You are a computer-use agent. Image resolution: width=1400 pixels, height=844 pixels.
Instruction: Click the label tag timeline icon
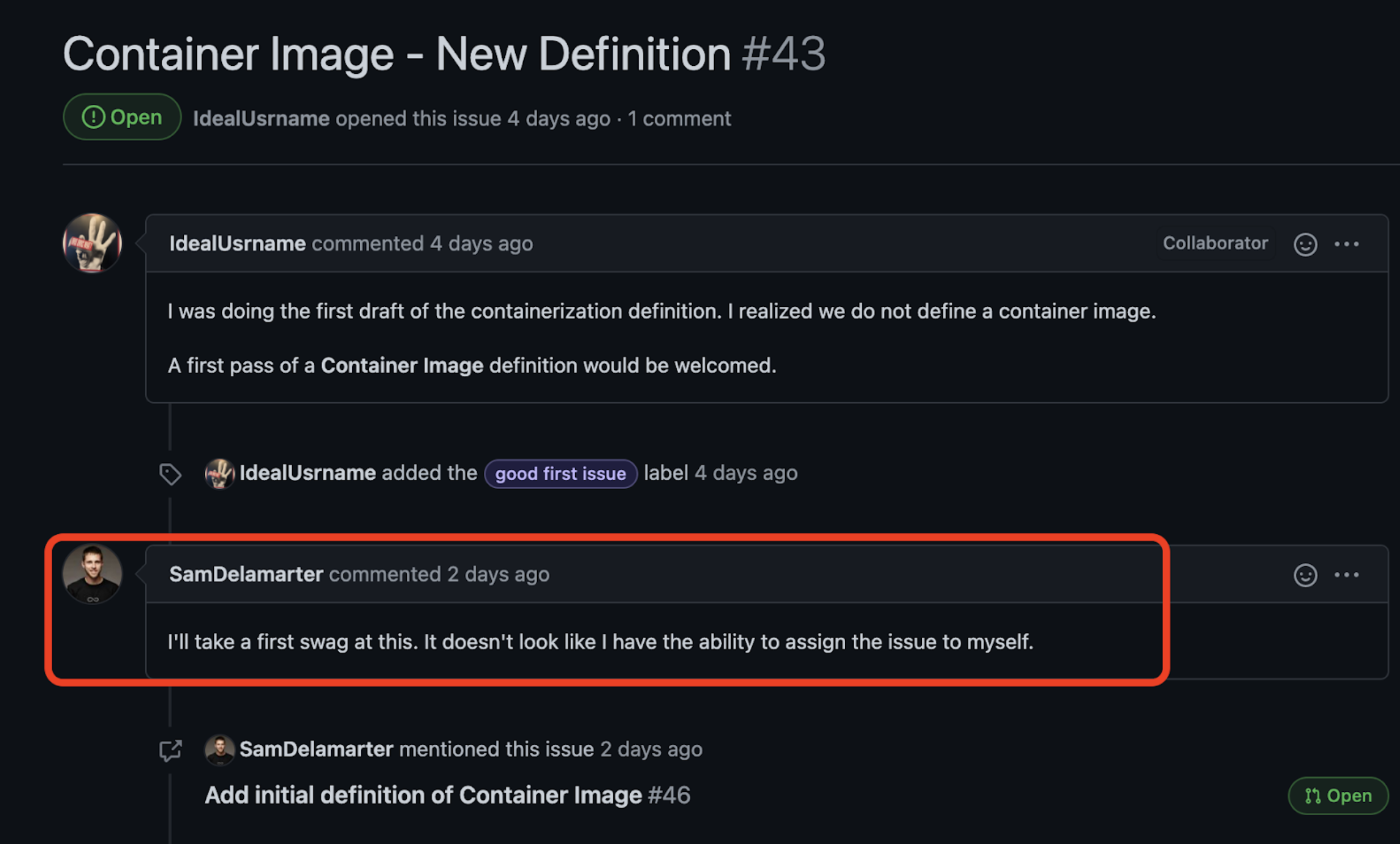point(170,474)
